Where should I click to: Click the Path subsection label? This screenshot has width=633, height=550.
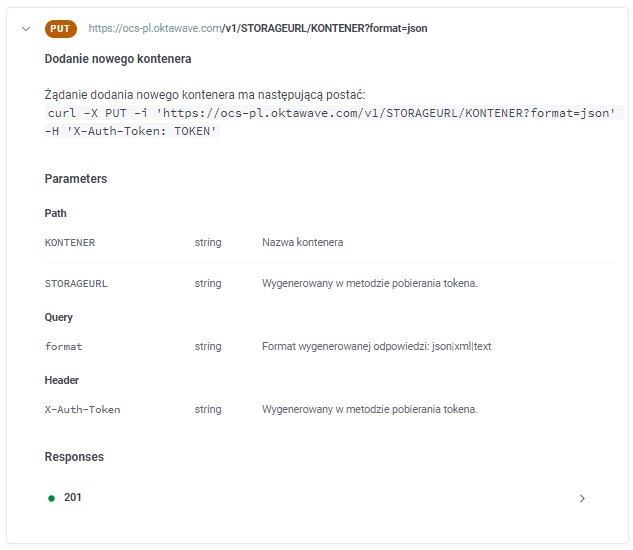pyautogui.click(x=55, y=213)
